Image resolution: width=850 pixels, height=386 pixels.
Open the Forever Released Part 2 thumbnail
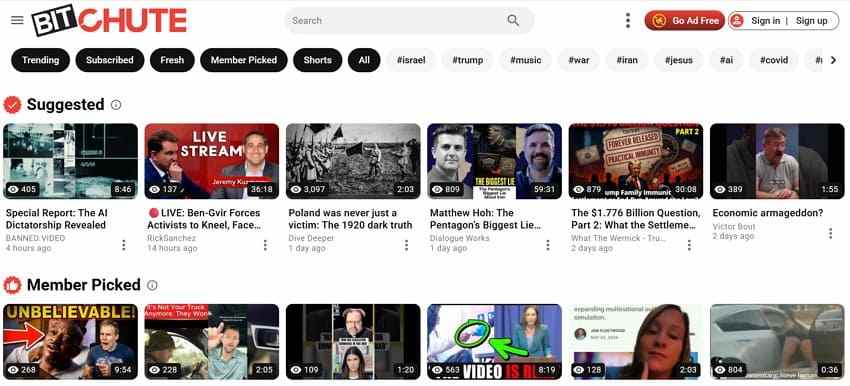pyautogui.click(x=636, y=161)
